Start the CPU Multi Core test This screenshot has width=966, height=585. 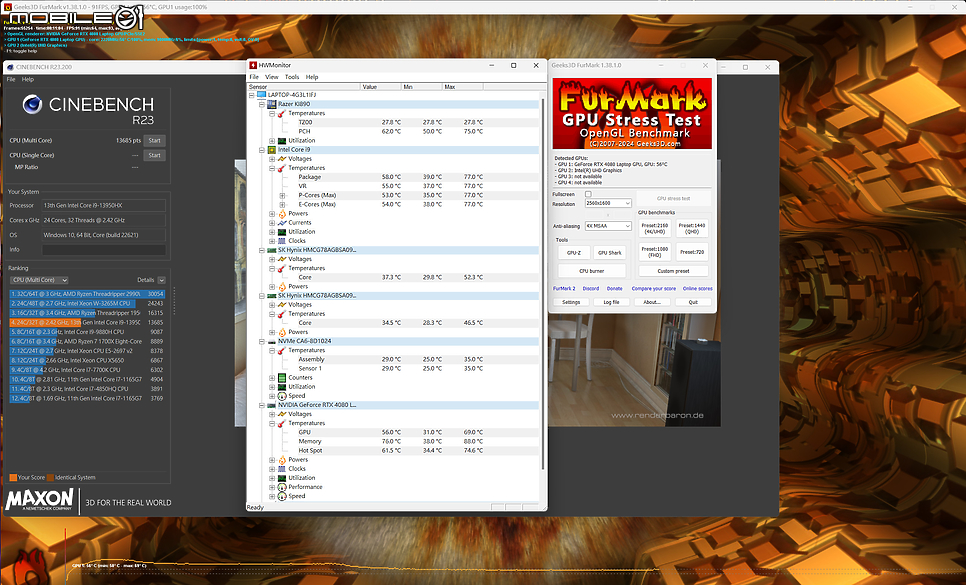[155, 140]
